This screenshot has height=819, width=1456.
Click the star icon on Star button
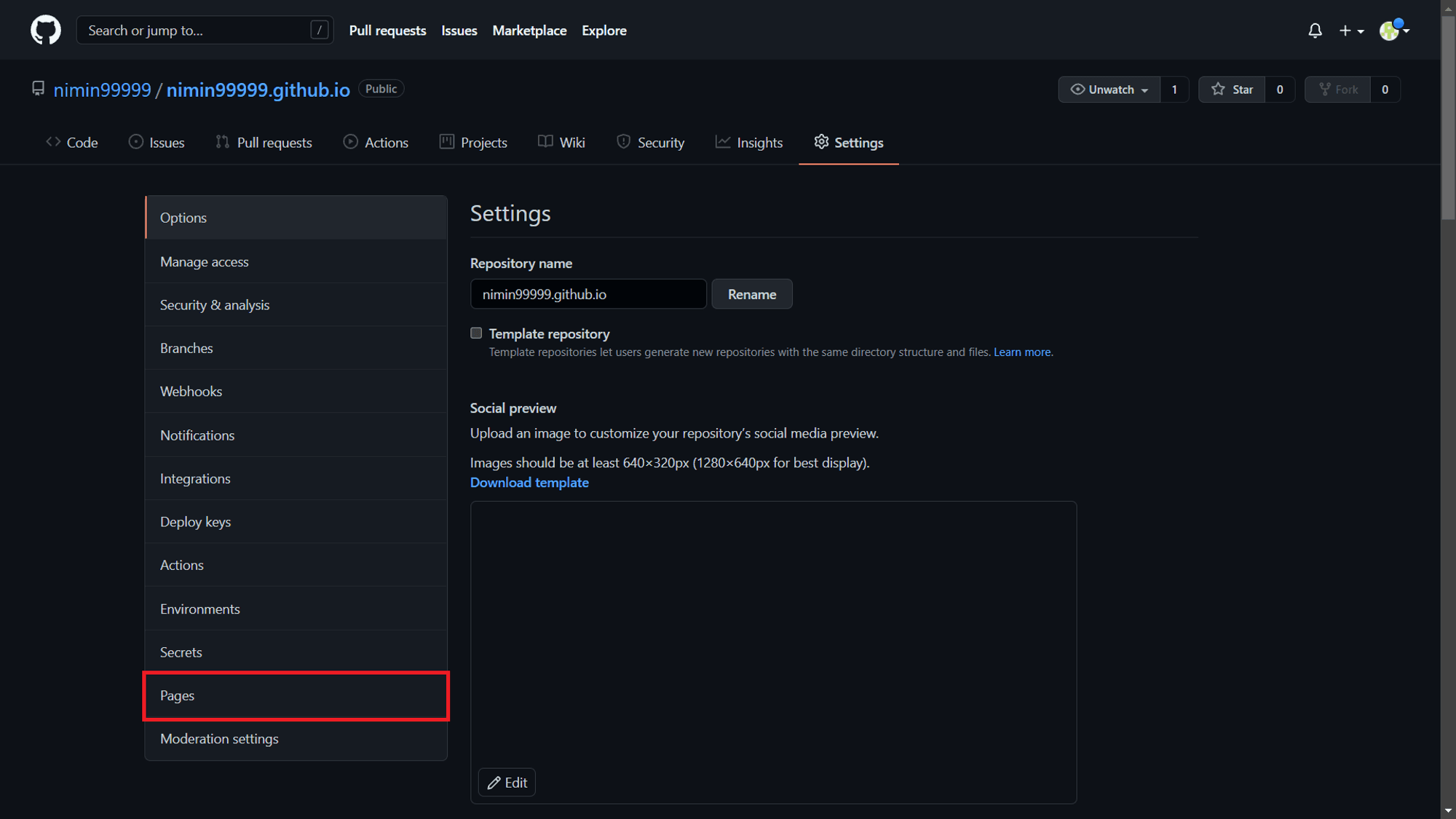(1218, 89)
